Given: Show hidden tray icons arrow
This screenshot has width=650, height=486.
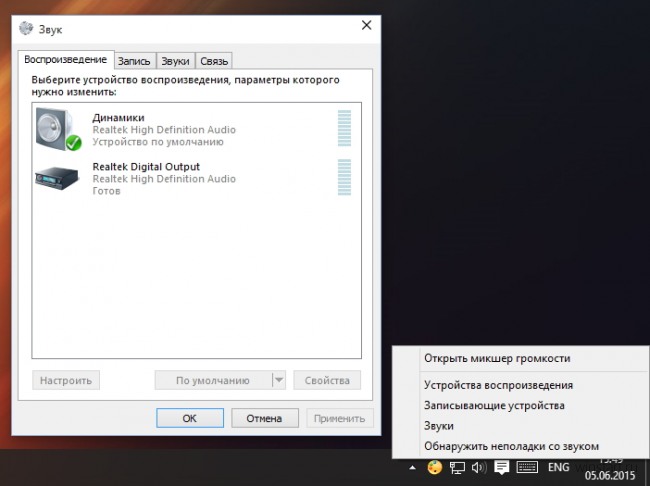Looking at the screenshot, I should 412,468.
